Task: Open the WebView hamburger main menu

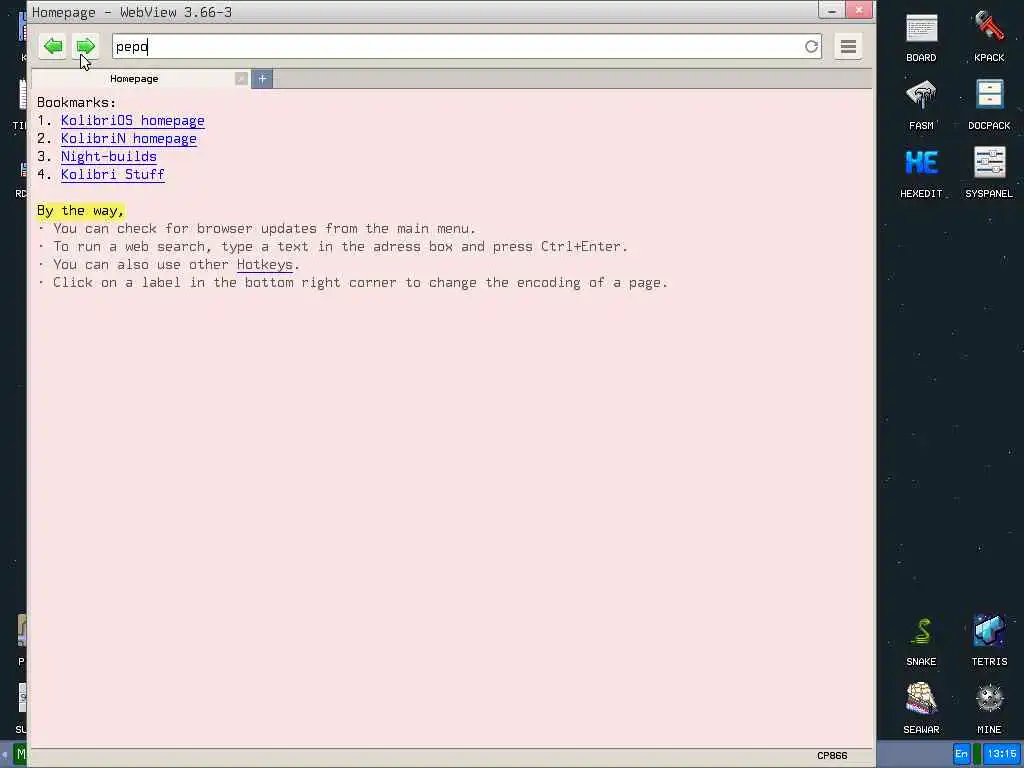Action: pyautogui.click(x=848, y=46)
